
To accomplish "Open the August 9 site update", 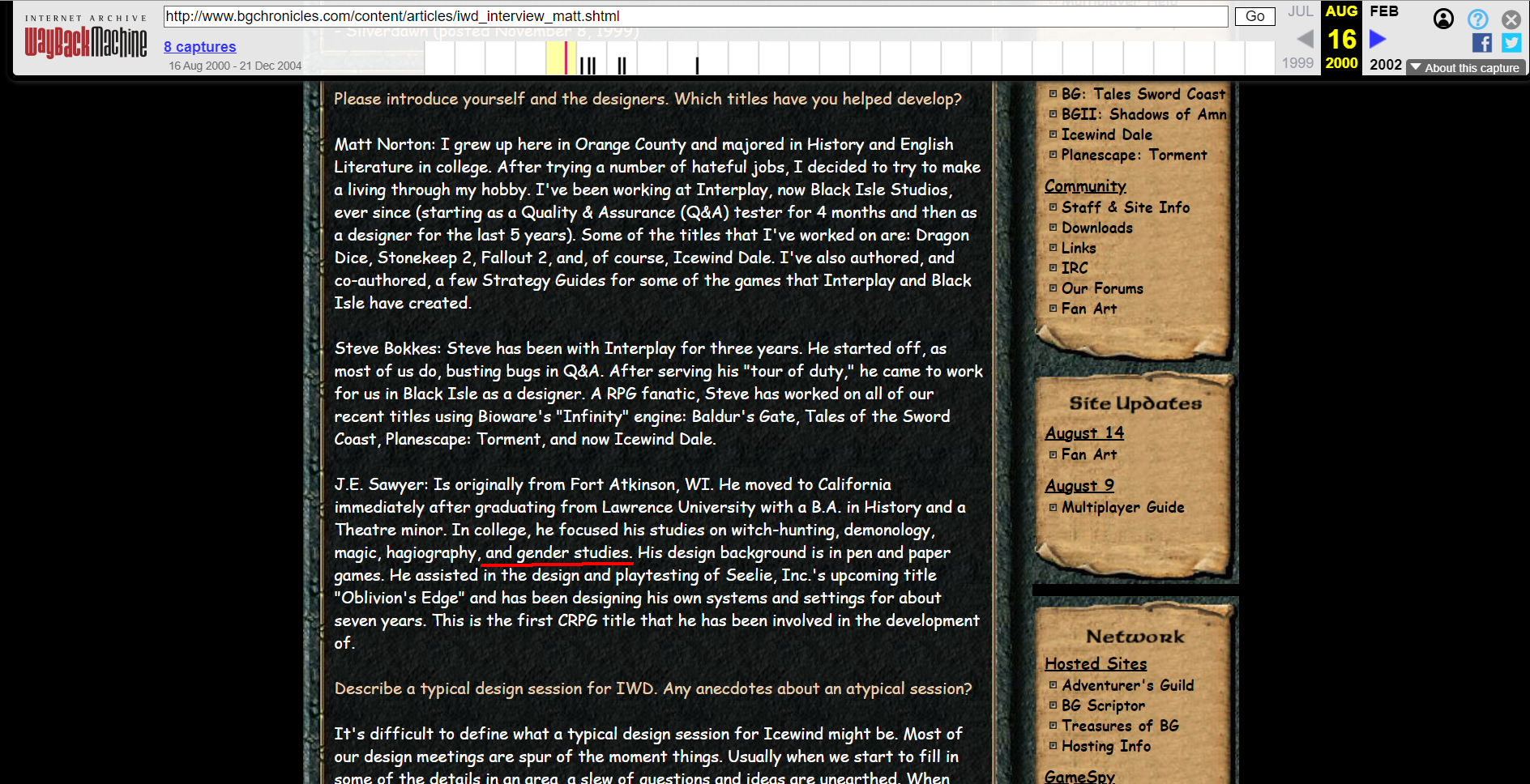I will click(1079, 486).
